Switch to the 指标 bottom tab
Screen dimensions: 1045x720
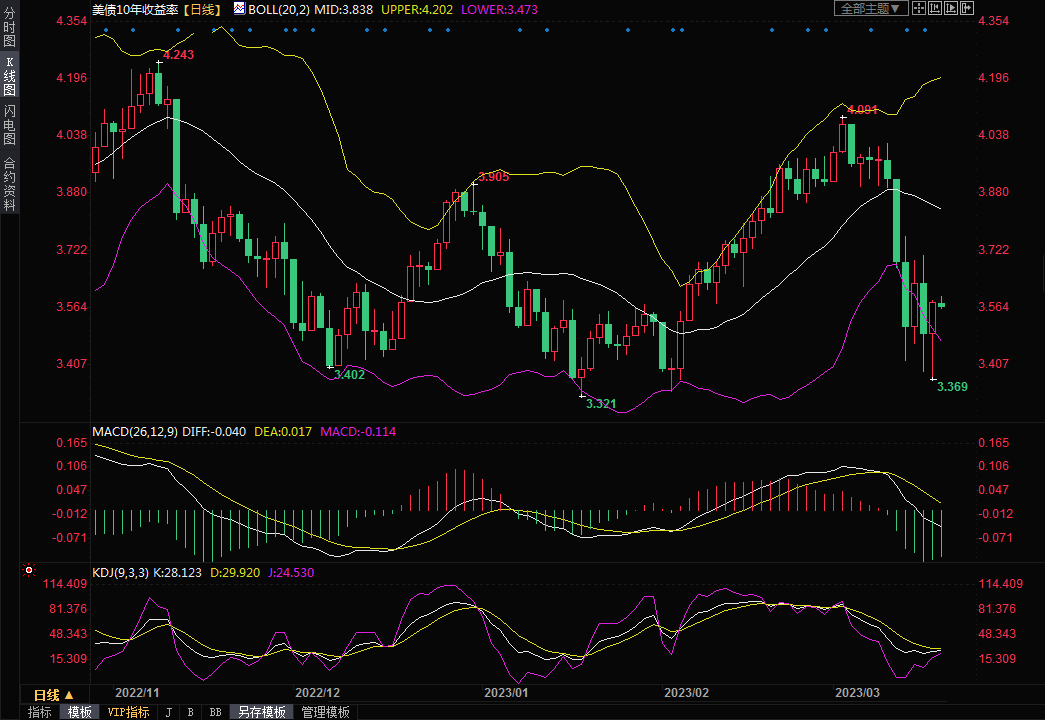[x=40, y=712]
